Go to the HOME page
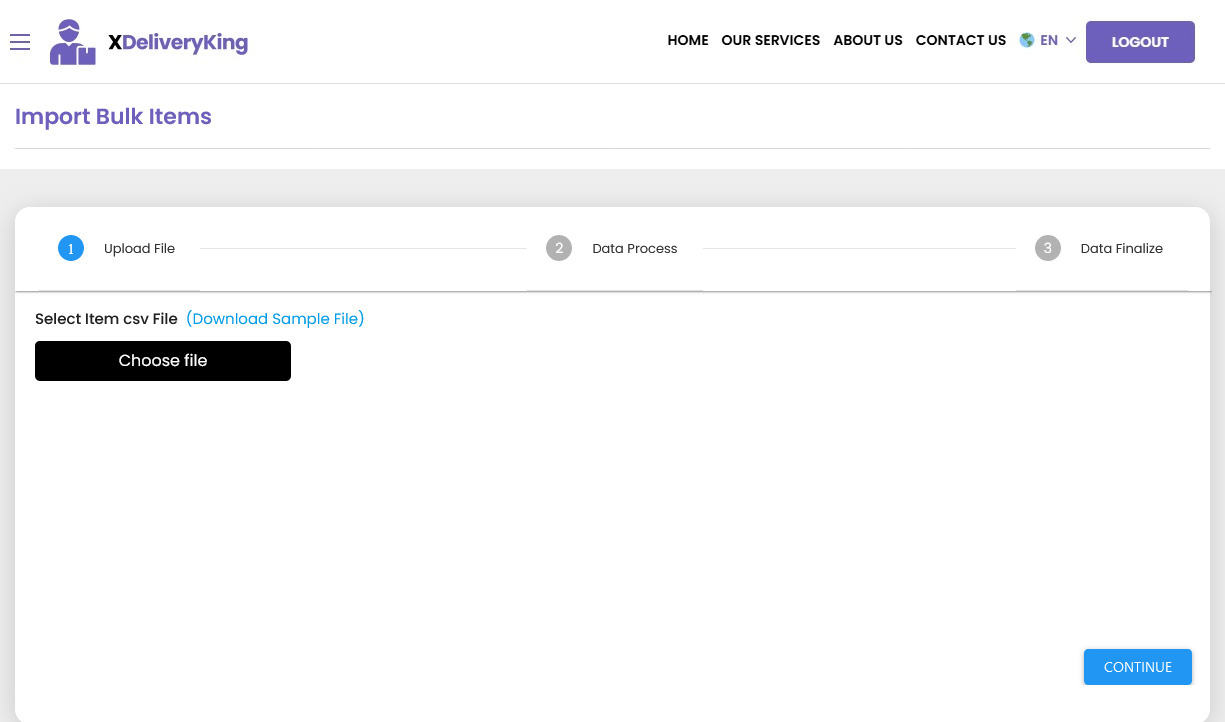The height and width of the screenshot is (722, 1225). pos(687,41)
